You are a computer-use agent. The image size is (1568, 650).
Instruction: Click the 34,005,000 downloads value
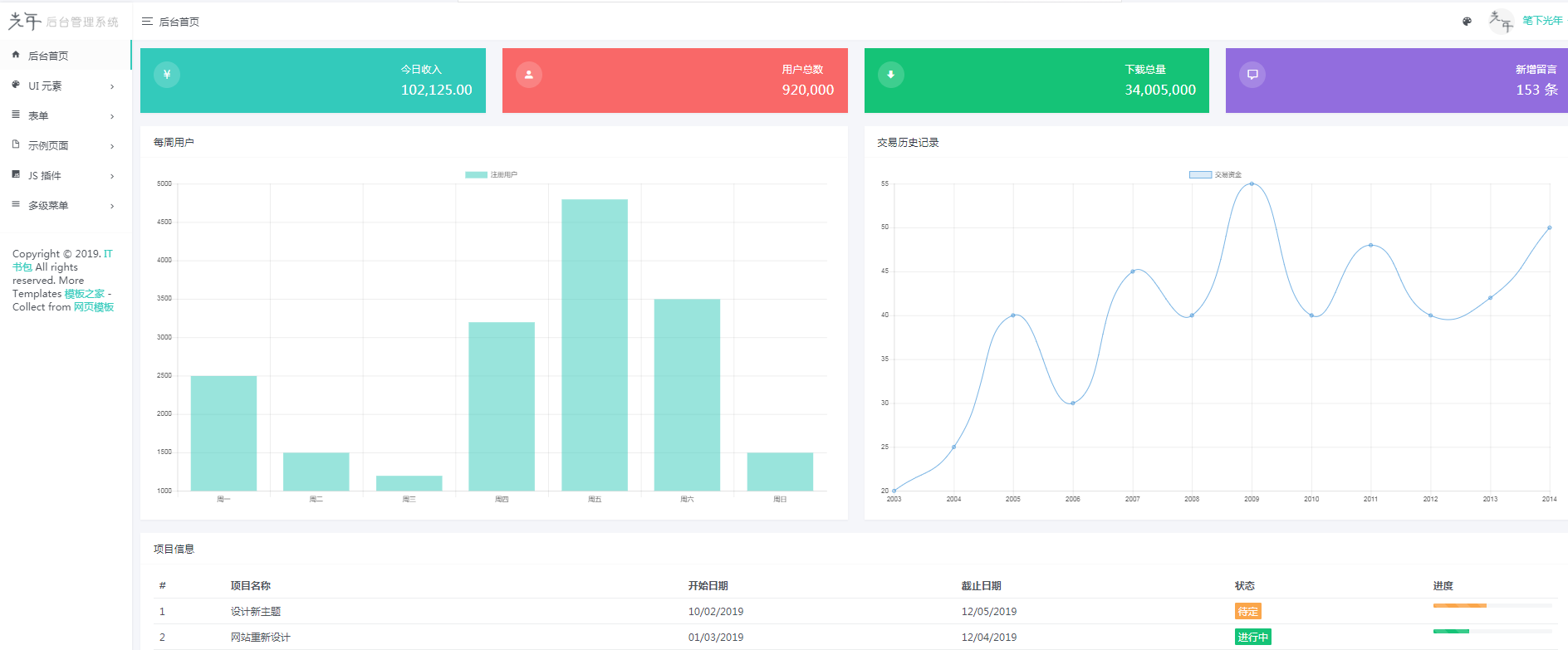[x=1160, y=90]
